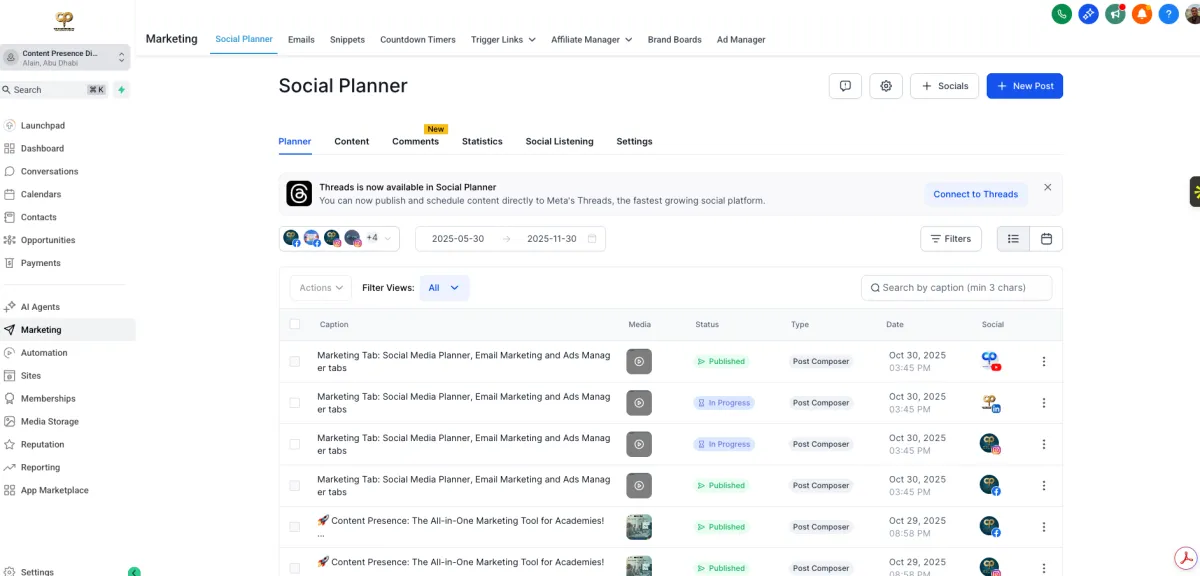Click the New Post button
This screenshot has width=1200, height=576.
1025,86
